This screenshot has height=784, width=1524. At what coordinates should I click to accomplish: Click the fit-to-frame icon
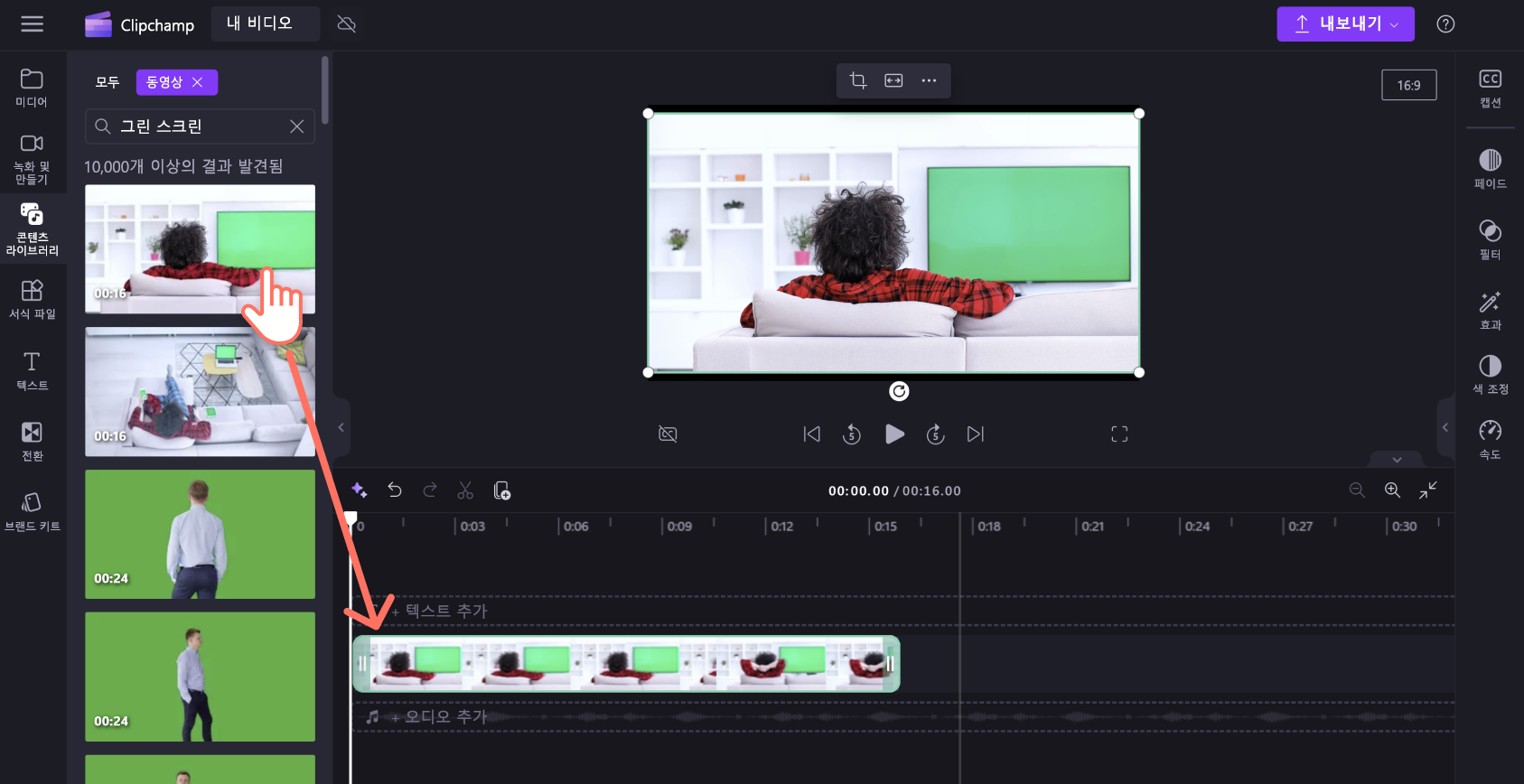tap(893, 80)
